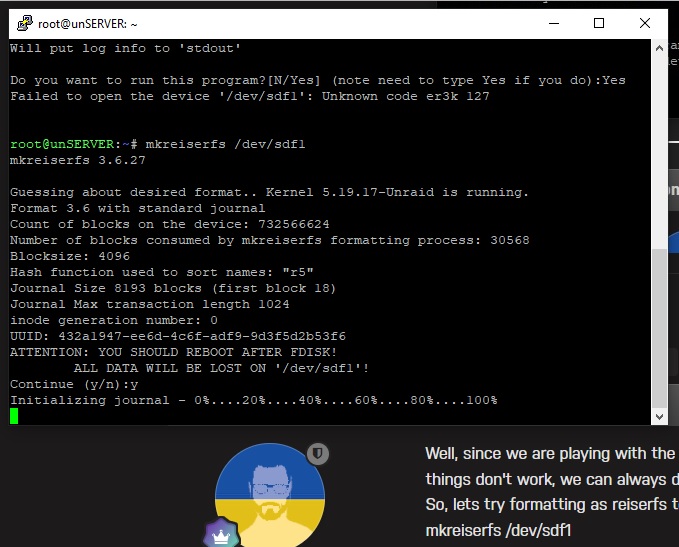Click 'ALL DATA WILL BE LOST' warning line
Screen dimensions: 679x547
pos(221,368)
